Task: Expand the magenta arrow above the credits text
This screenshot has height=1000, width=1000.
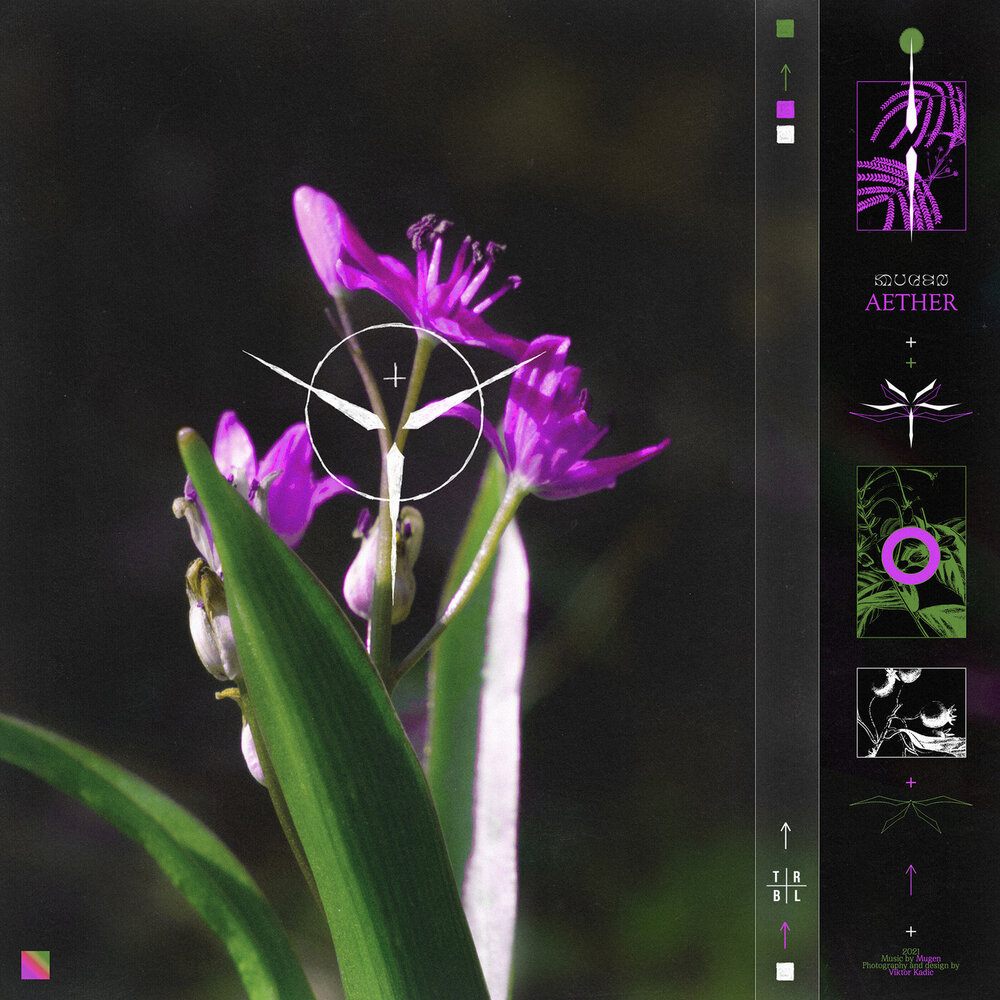Action: (x=911, y=879)
